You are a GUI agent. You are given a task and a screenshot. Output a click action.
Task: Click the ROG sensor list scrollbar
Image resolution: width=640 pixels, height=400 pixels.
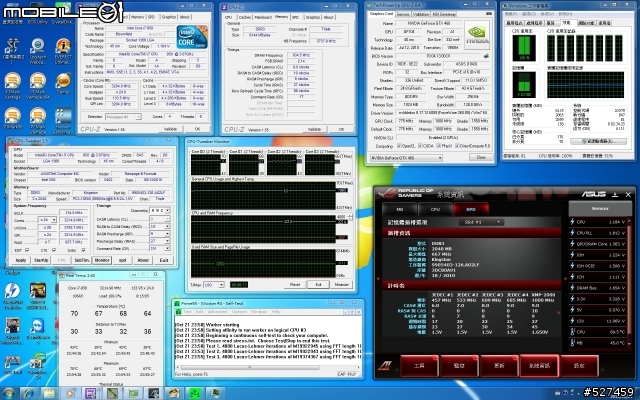(x=629, y=282)
